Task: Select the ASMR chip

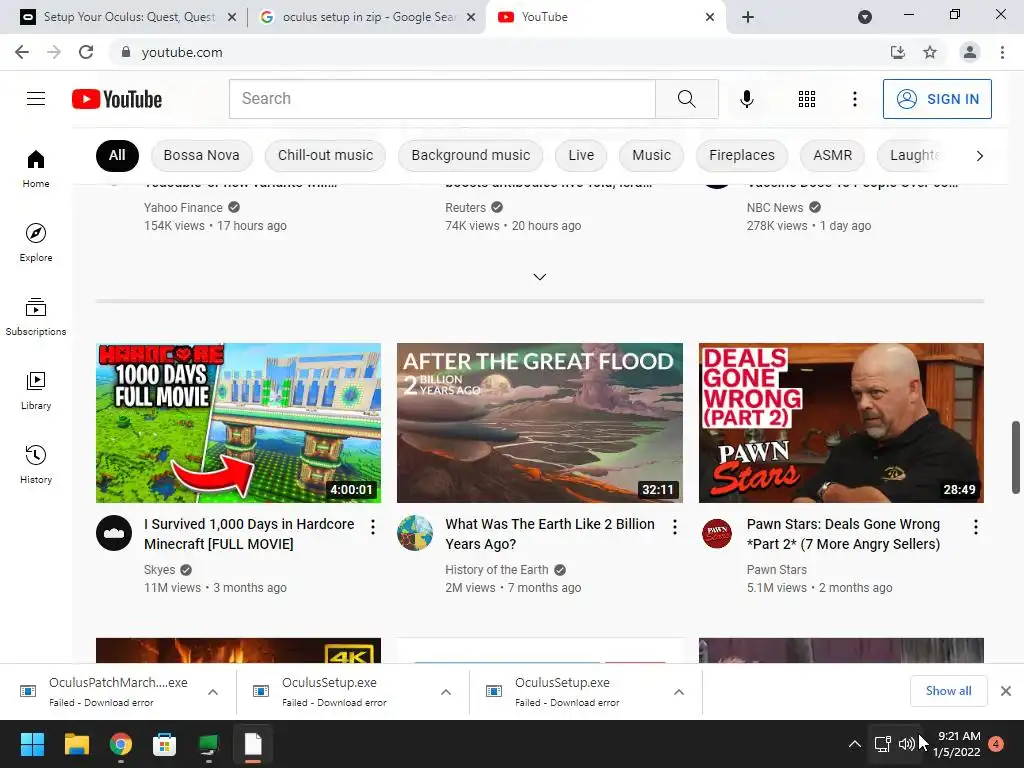Action: [832, 155]
